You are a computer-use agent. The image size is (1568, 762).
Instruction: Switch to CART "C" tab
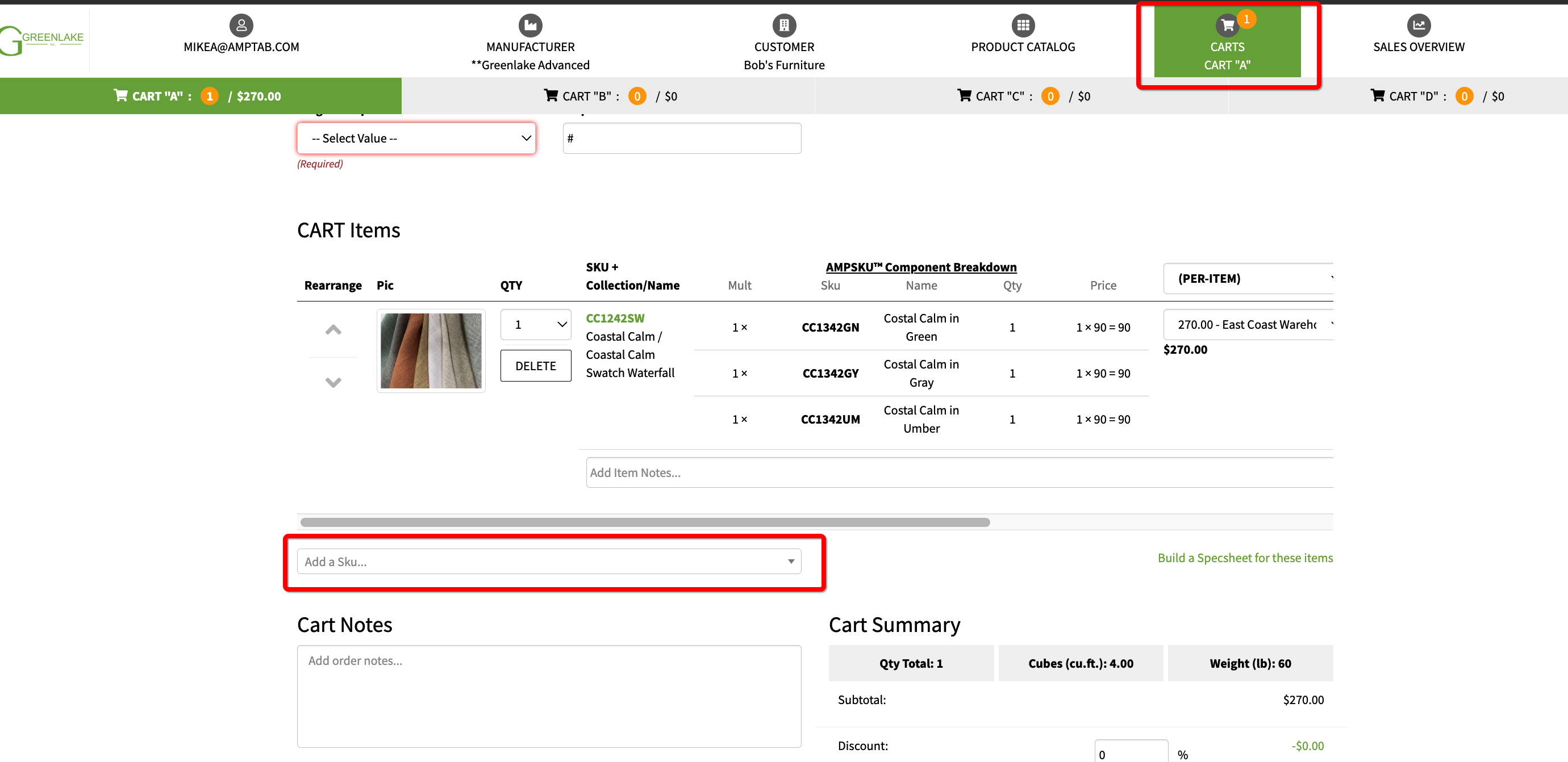tap(1023, 96)
